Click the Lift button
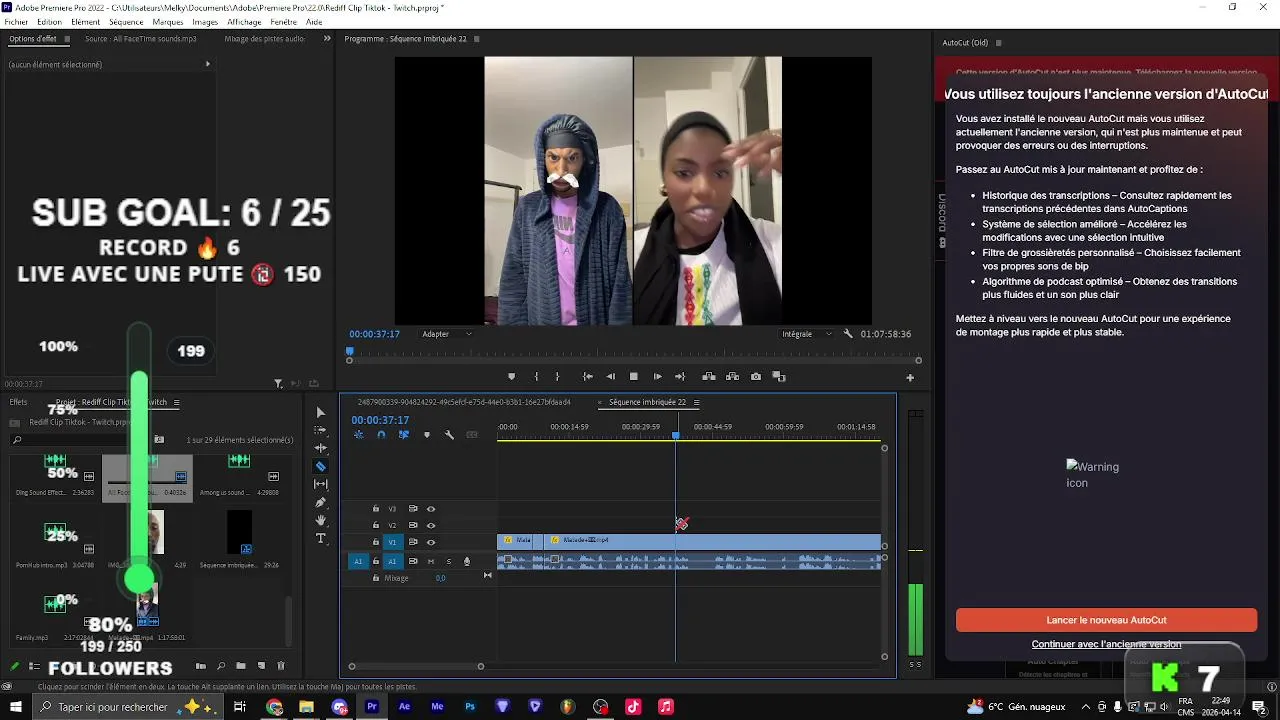1280x720 pixels. pyautogui.click(x=709, y=377)
